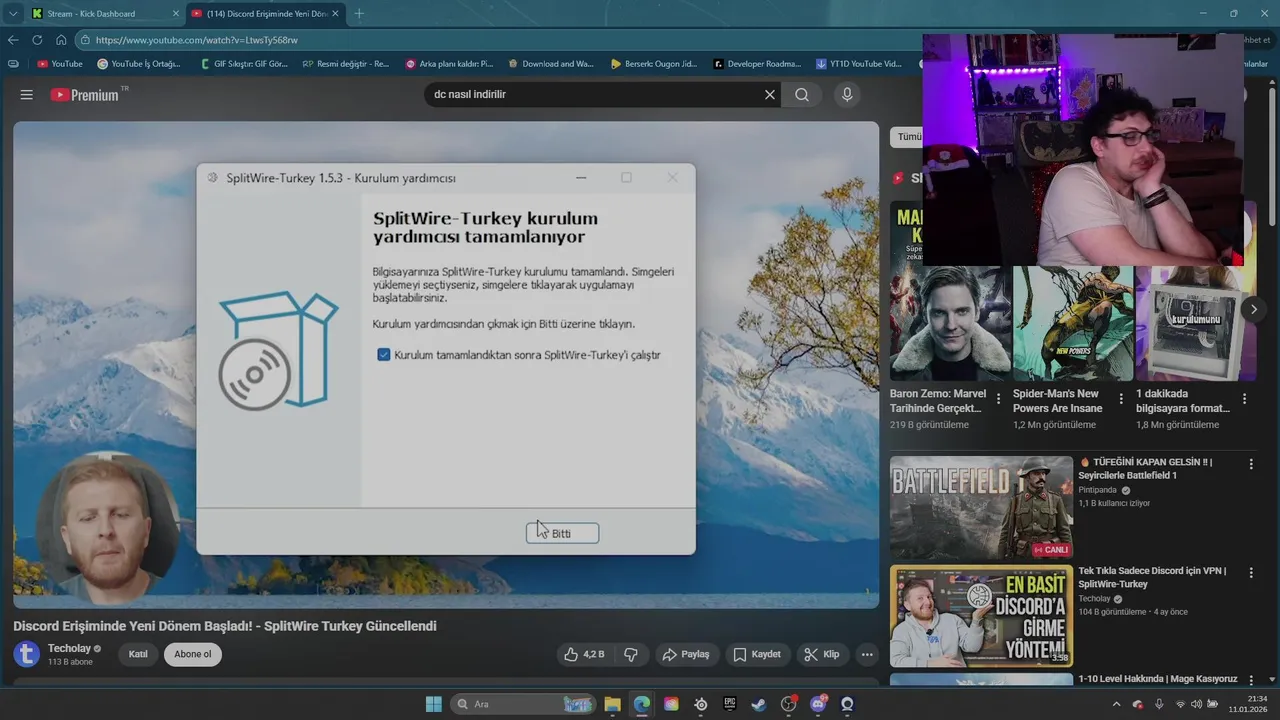Open Baron Zemo: Marvel Tarihinde title link
1280x720 pixels.
[938, 401]
